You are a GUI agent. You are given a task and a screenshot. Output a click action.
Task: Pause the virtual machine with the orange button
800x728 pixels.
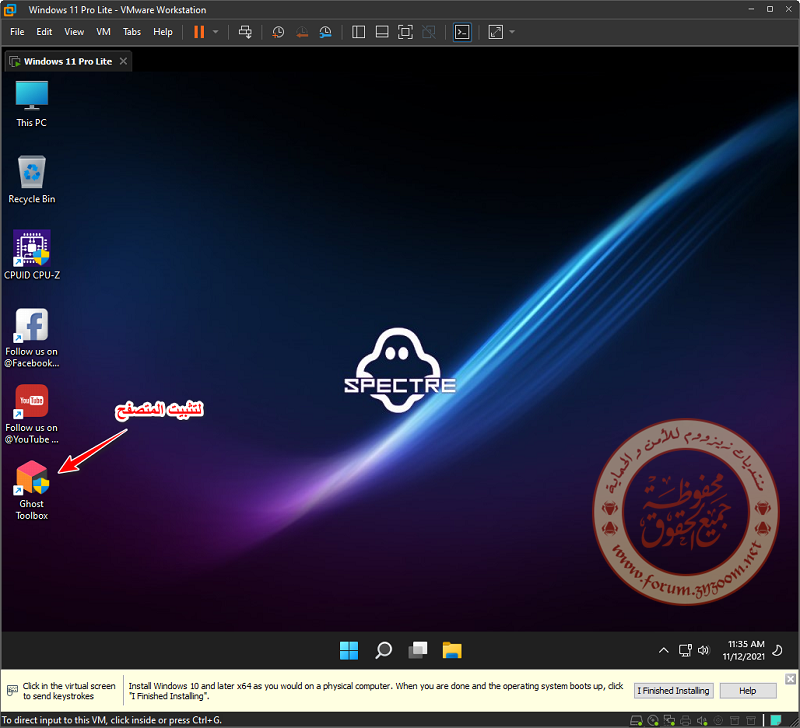(x=199, y=32)
